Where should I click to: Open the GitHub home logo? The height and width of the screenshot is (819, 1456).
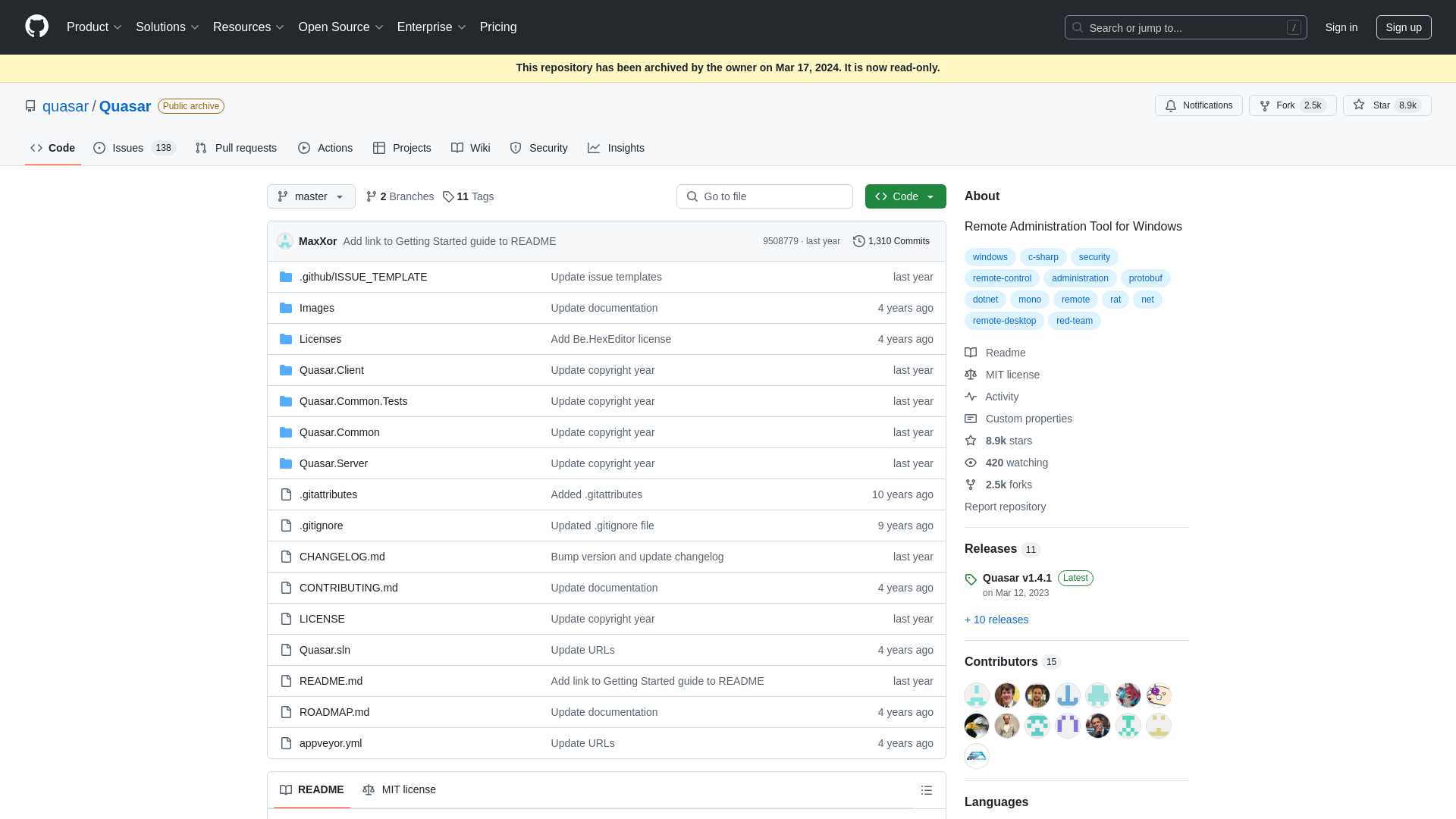click(36, 27)
